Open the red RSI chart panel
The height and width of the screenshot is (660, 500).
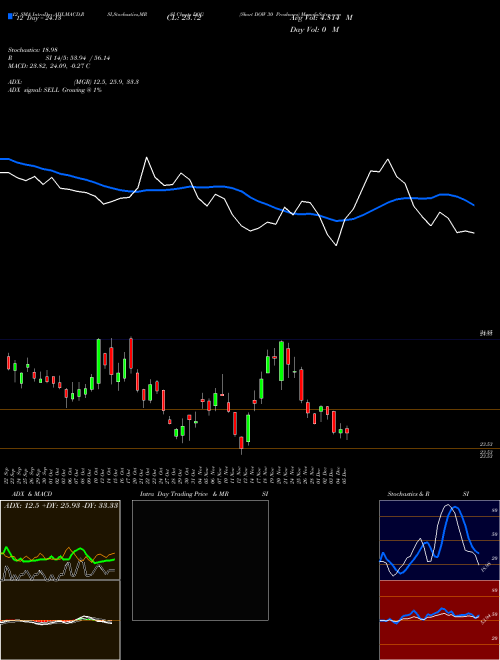point(439,620)
